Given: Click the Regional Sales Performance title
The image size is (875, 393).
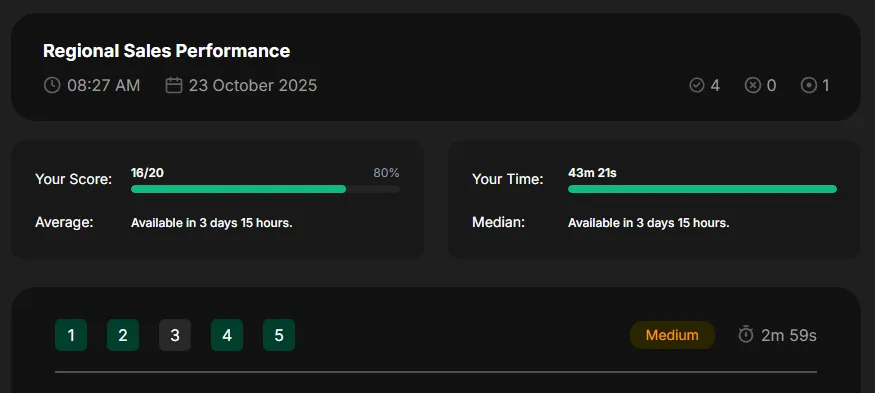Looking at the screenshot, I should [166, 51].
